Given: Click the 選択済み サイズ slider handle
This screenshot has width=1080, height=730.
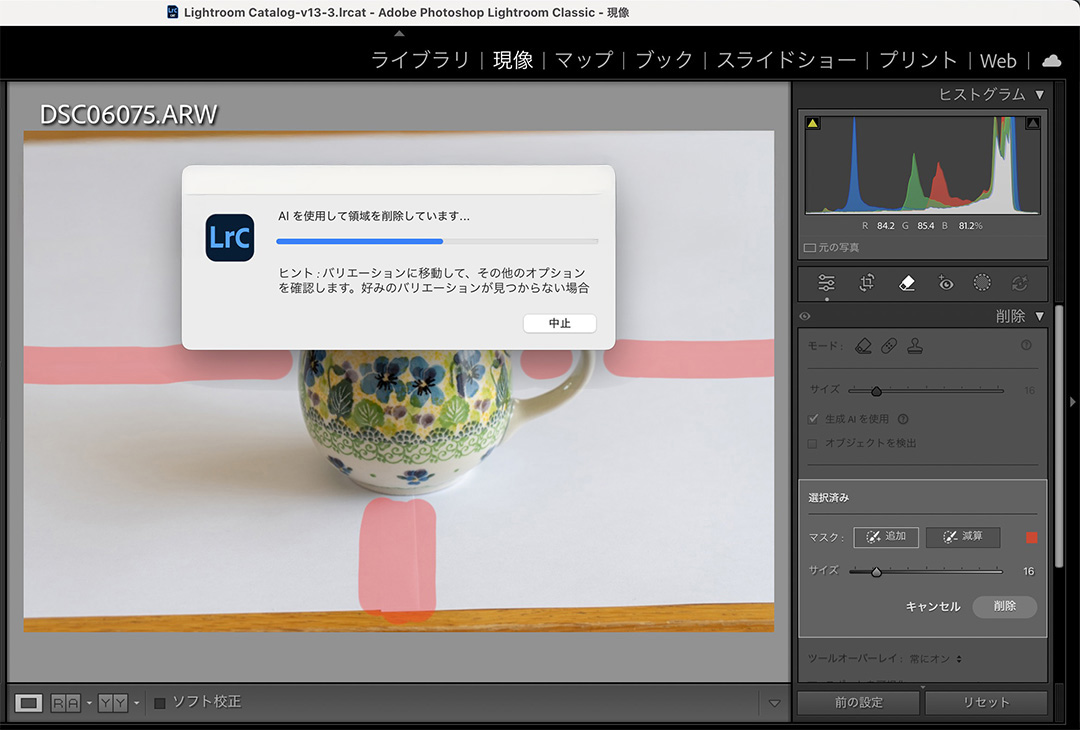Looking at the screenshot, I should [x=876, y=572].
